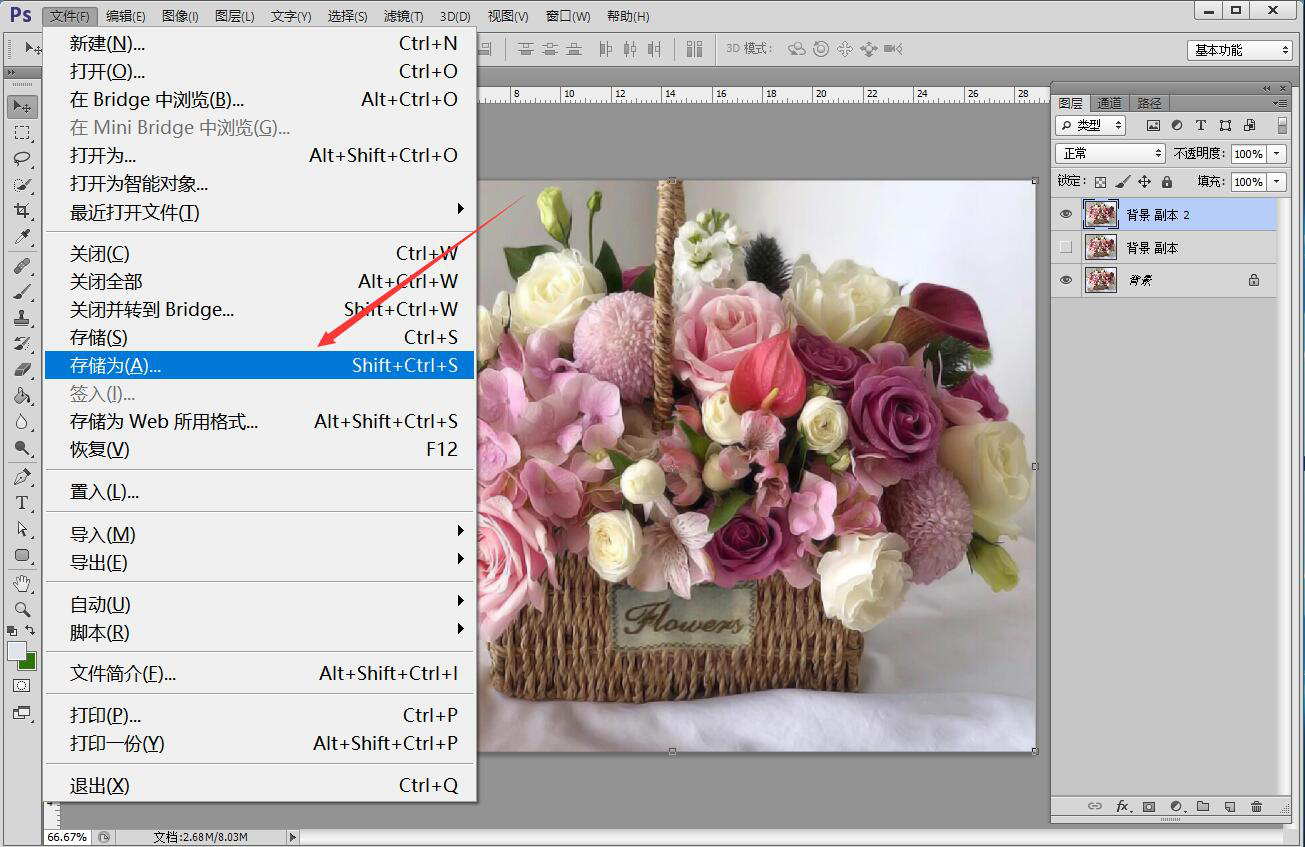
Task: Swap foreground and background colors icon
Action: (x=31, y=630)
